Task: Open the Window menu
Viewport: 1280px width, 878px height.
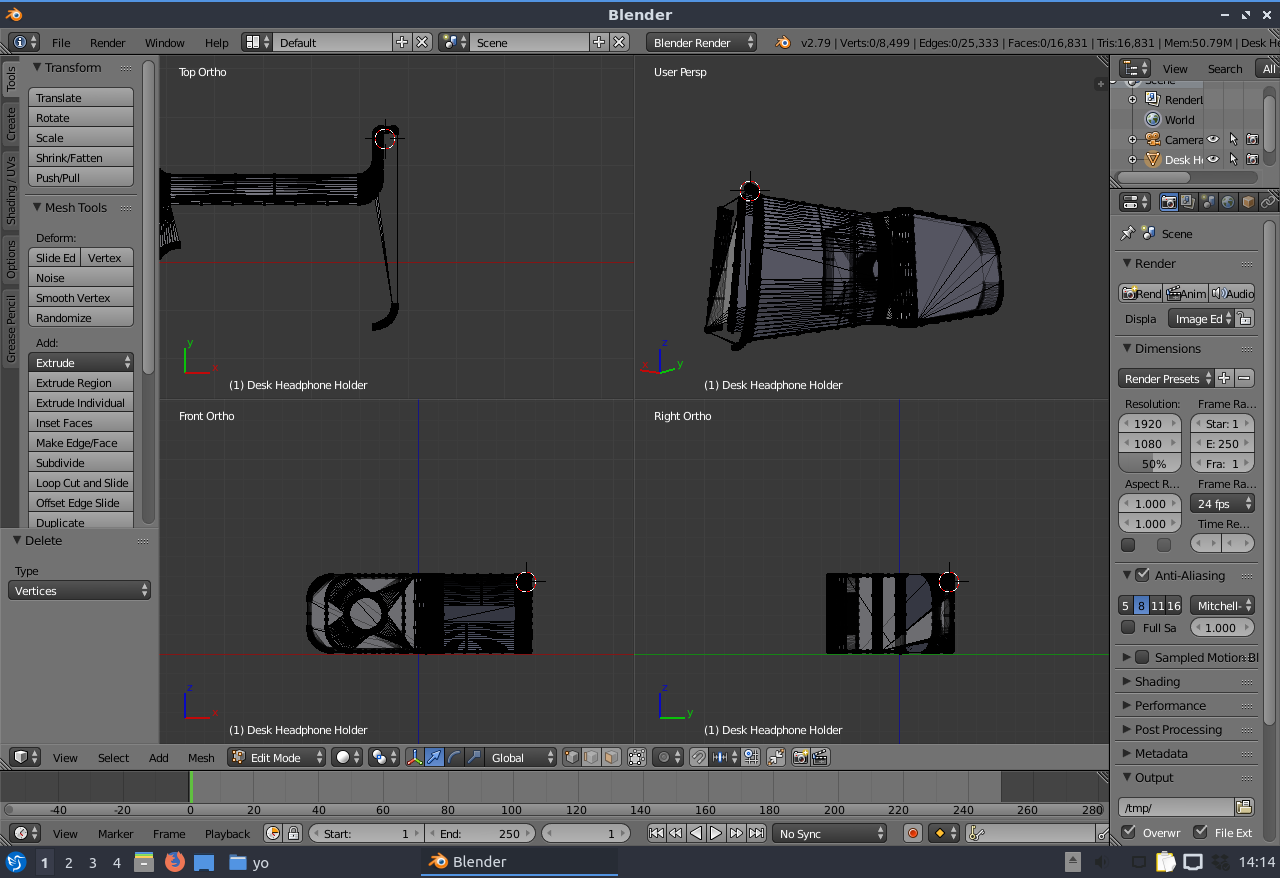Action: 164,43
